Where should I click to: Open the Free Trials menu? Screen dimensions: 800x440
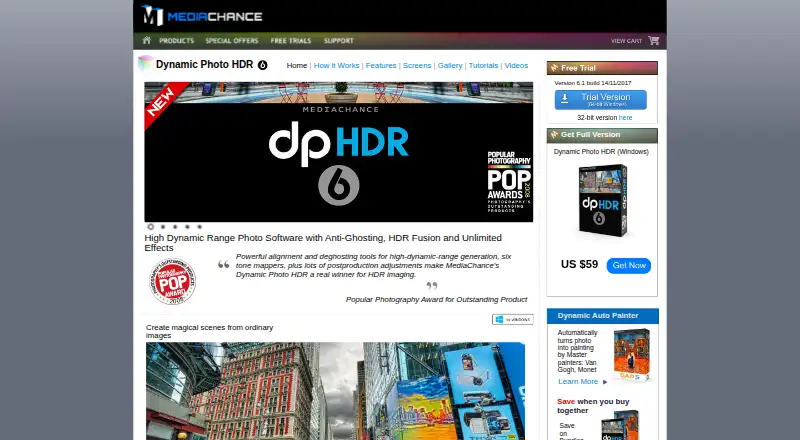coord(291,40)
